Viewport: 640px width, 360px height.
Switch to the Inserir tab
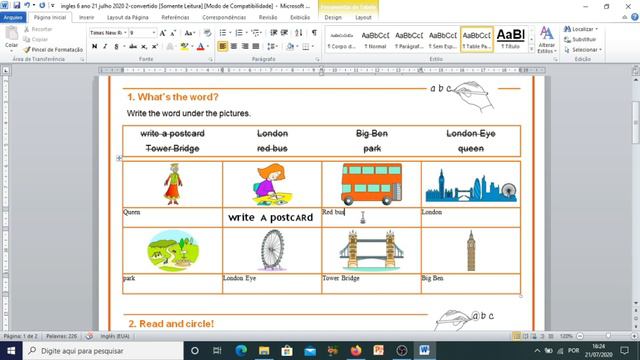[86, 18]
